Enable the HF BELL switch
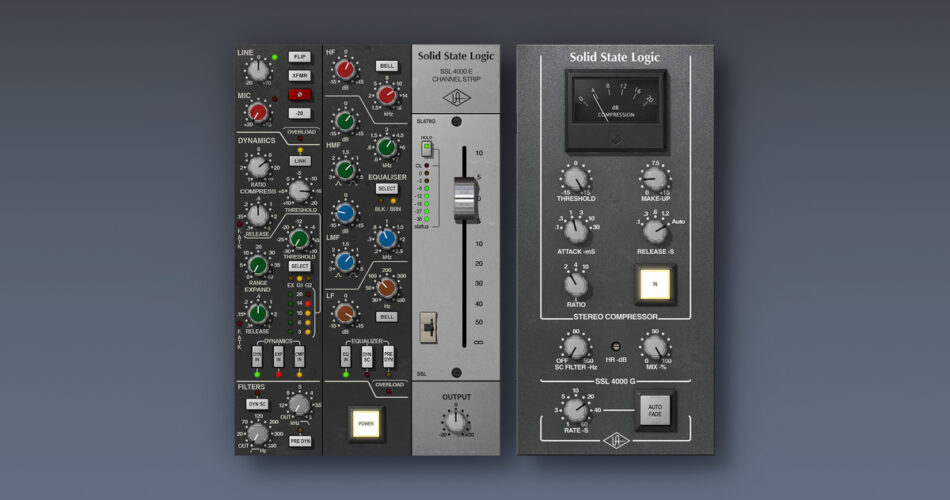 386,66
